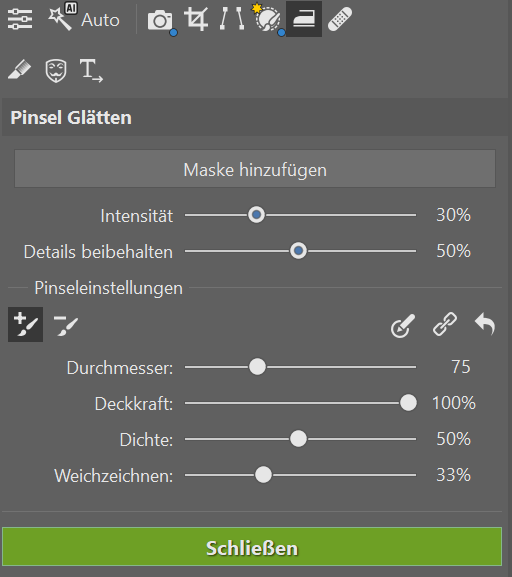Toggle the link chain icon
Viewport: 512px width, 577px height.
tap(445, 324)
